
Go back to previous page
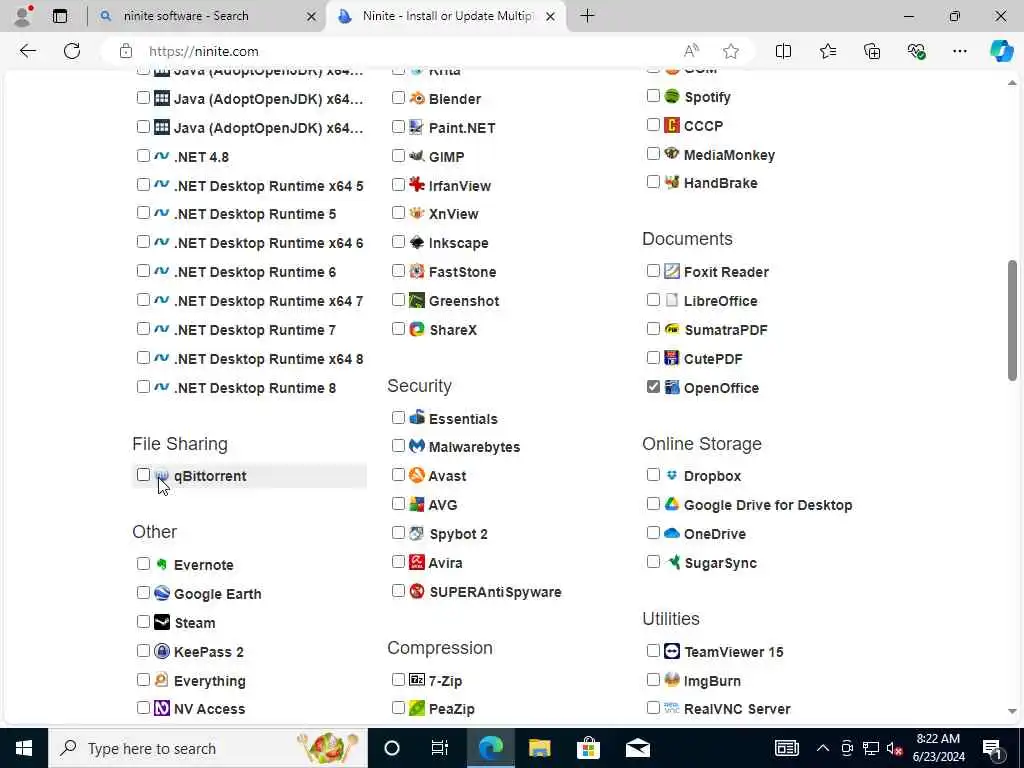27,51
